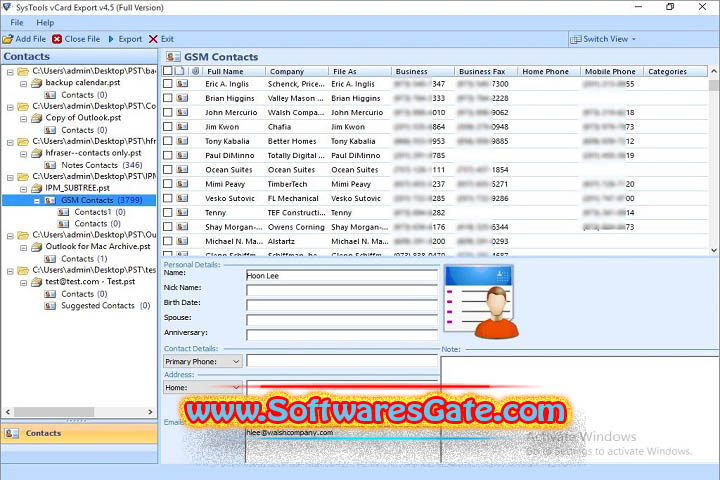Collapse the IPM_SUBTREE.pst node
Viewport: 720px width, 480px height.
(23, 189)
